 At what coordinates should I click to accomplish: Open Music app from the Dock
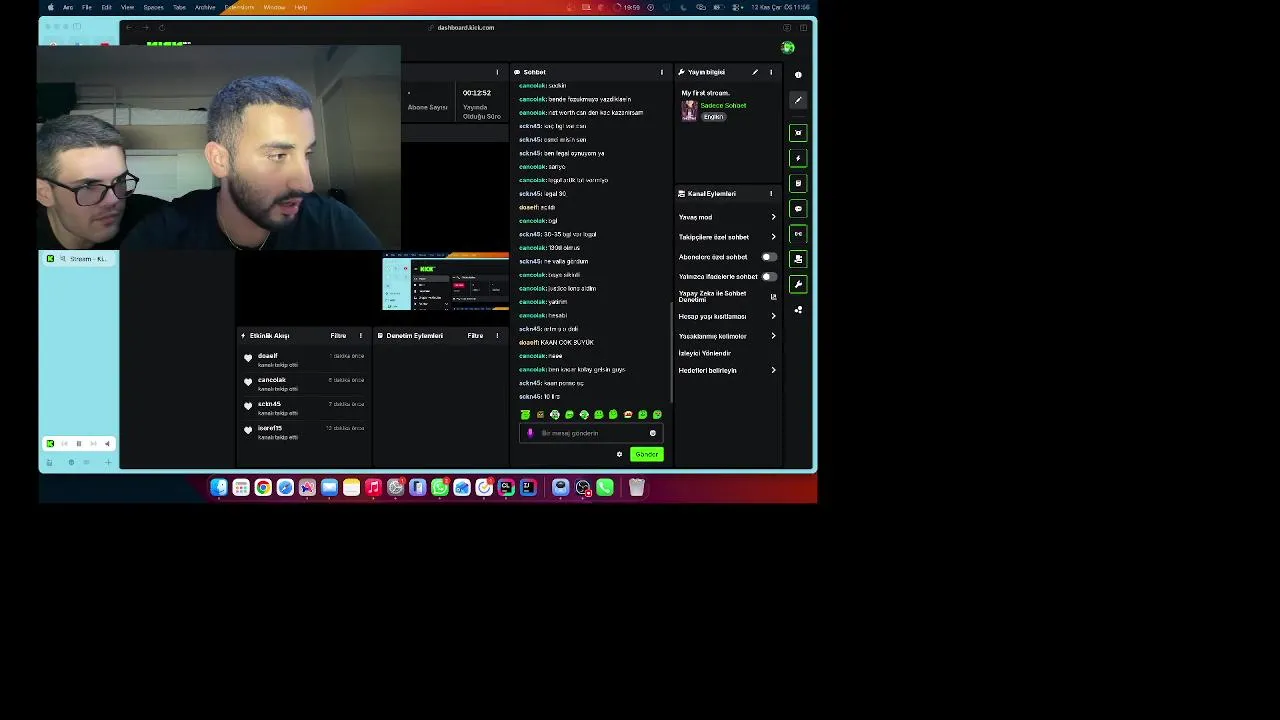click(373, 488)
